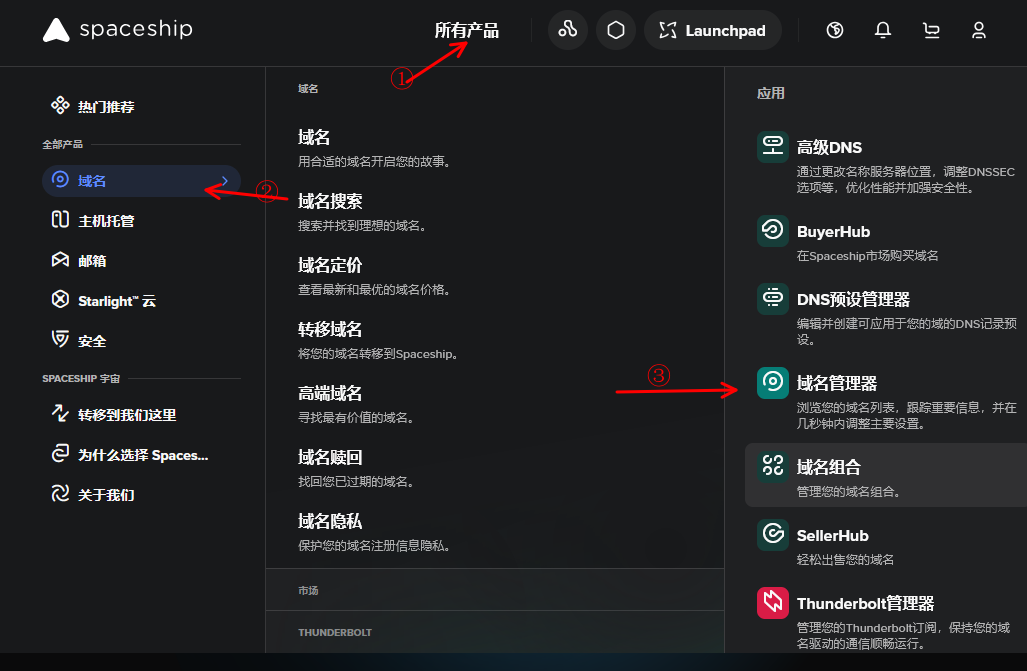The width and height of the screenshot is (1027, 671).
Task: Click the Thunderbolt管理器 red icon
Action: coord(773,603)
